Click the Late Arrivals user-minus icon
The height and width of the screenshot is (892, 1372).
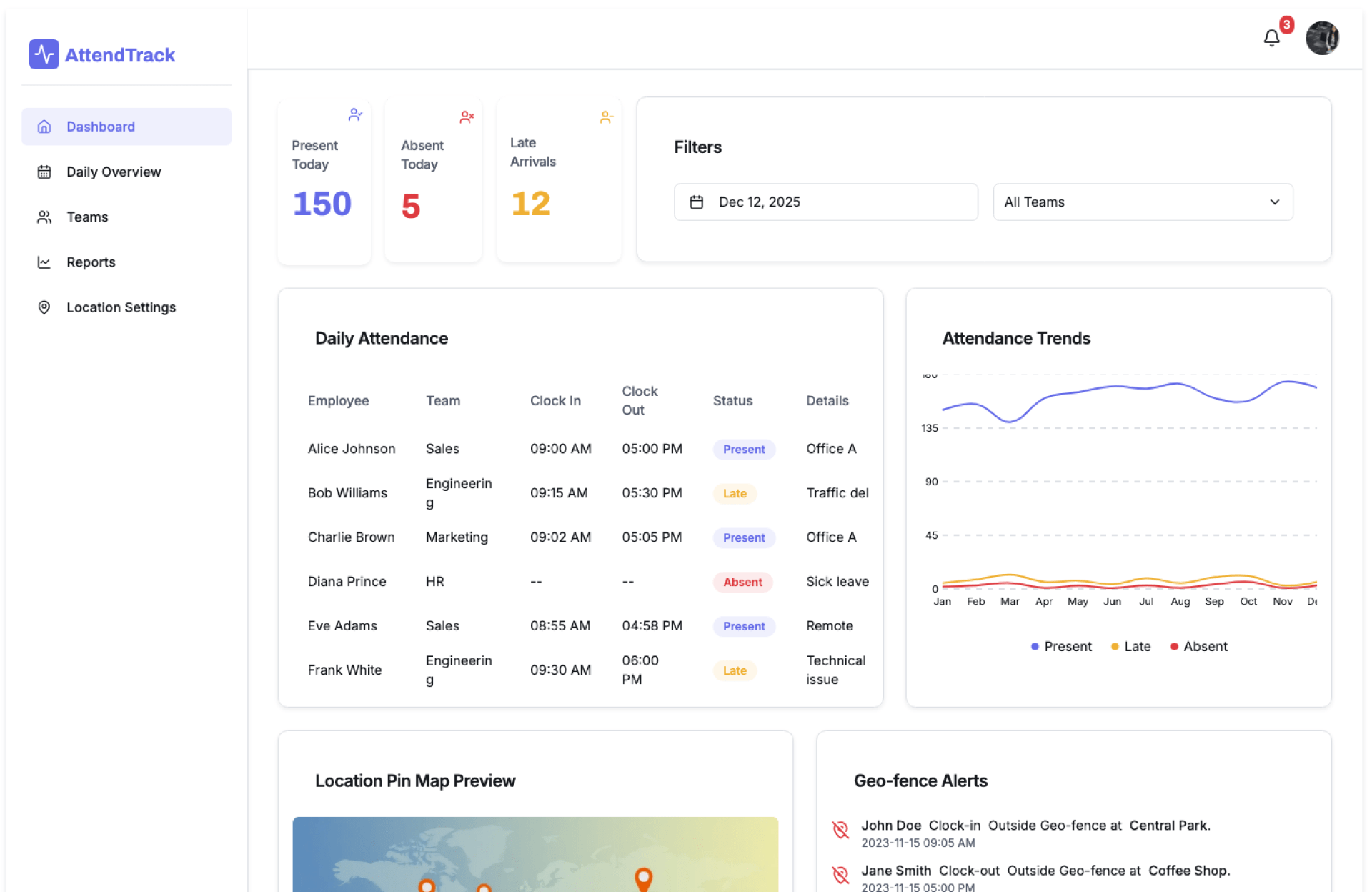pos(606,117)
